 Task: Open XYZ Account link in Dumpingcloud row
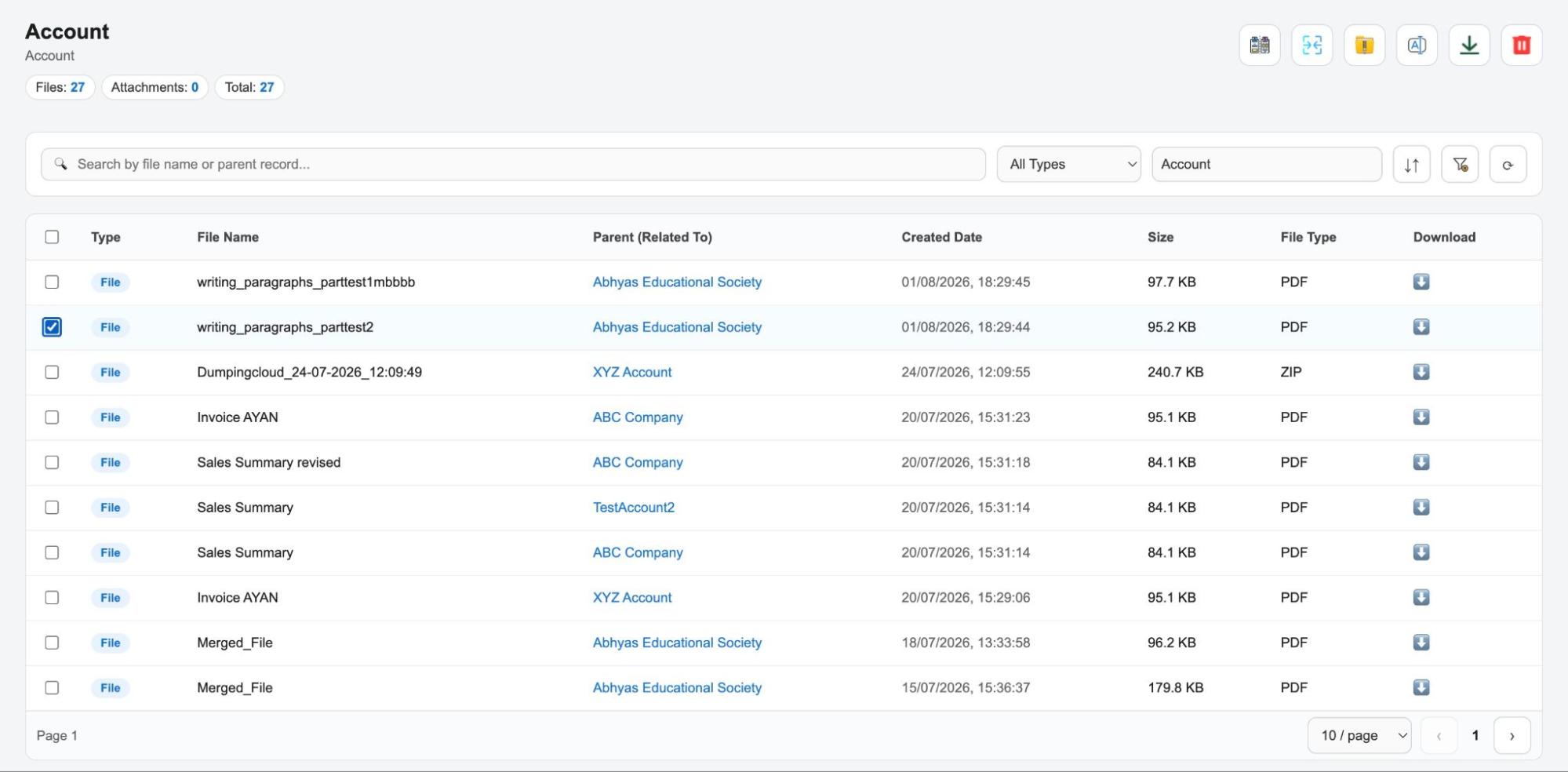[x=632, y=372]
